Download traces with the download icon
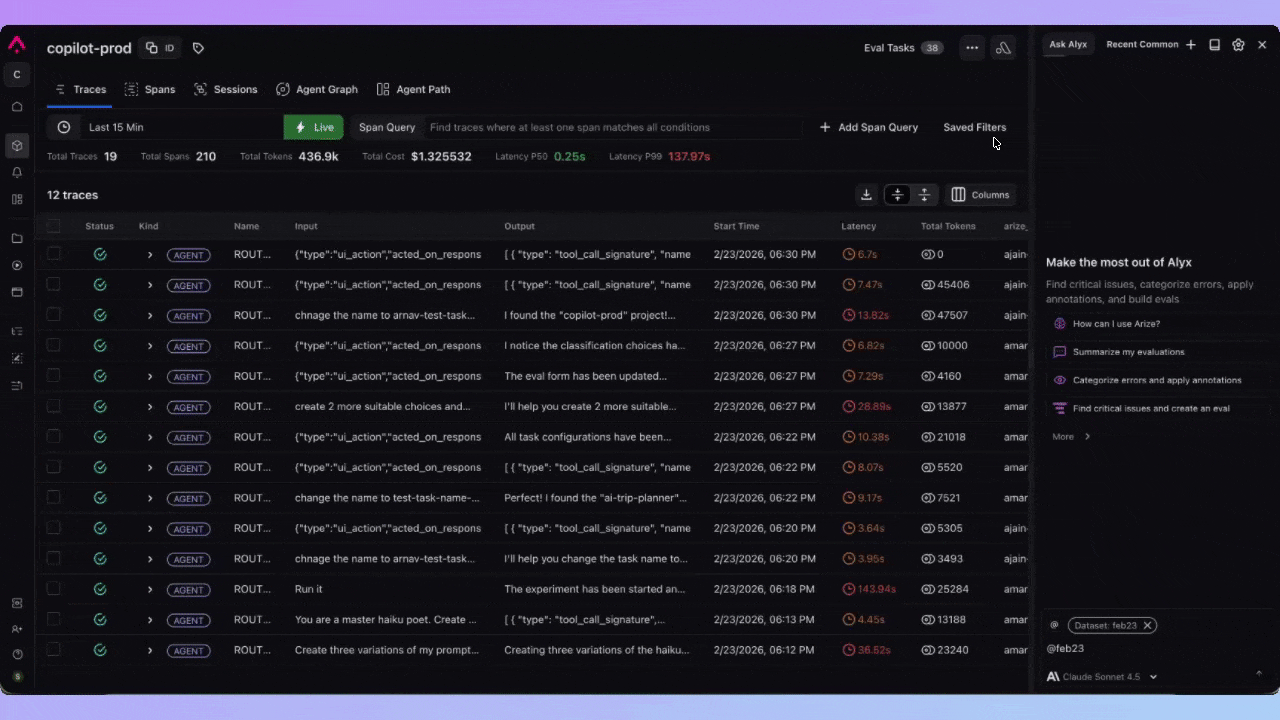Viewport: 1280px width, 720px height. (867, 195)
